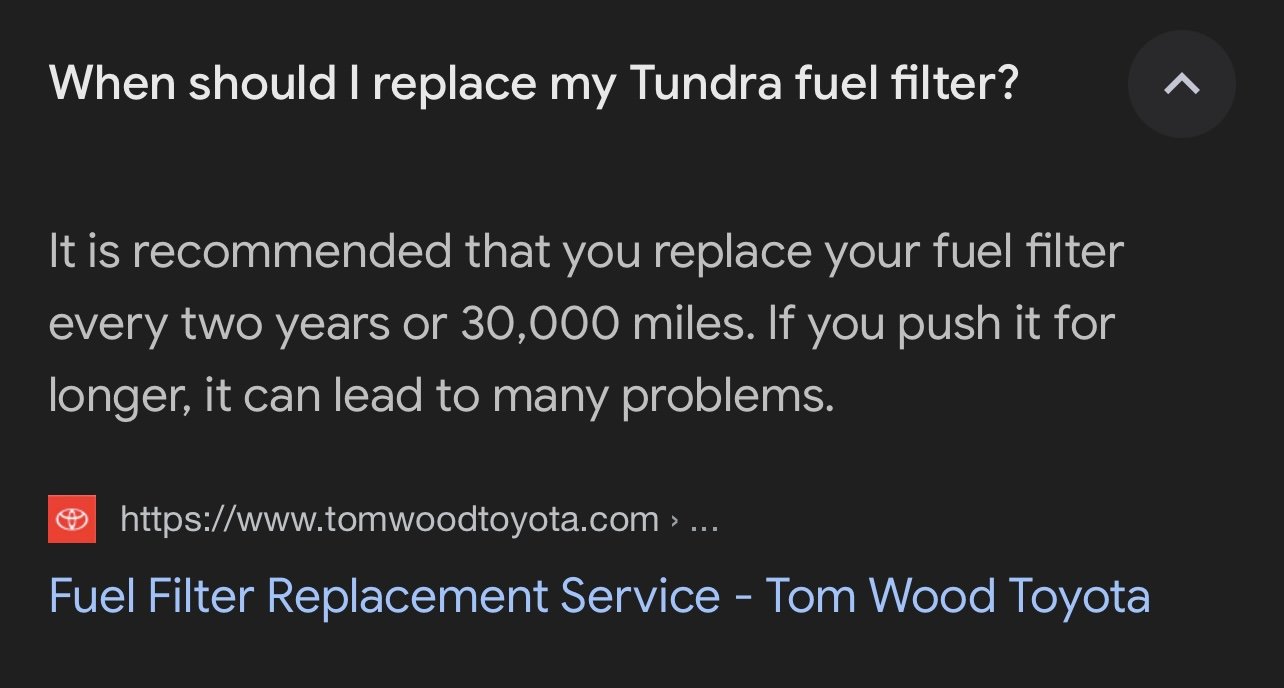Click the tomwoodtoyota.com URL text

tap(389, 519)
